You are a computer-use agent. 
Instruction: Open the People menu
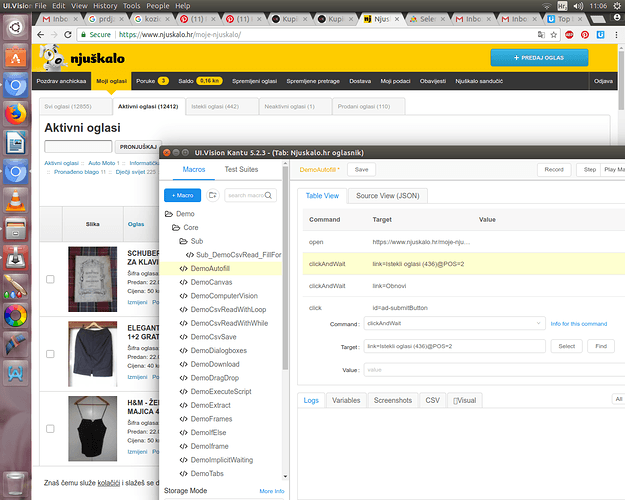pos(158,6)
